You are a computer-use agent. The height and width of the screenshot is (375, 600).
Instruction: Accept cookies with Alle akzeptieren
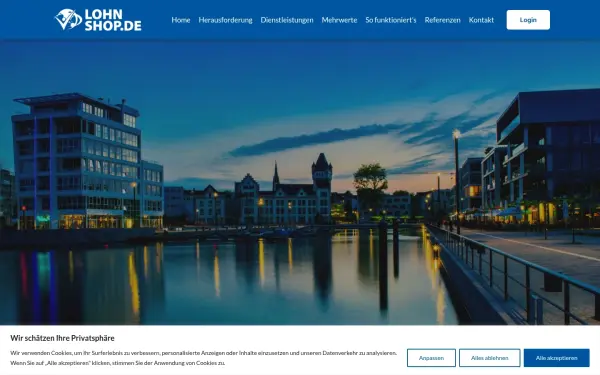pyautogui.click(x=556, y=358)
